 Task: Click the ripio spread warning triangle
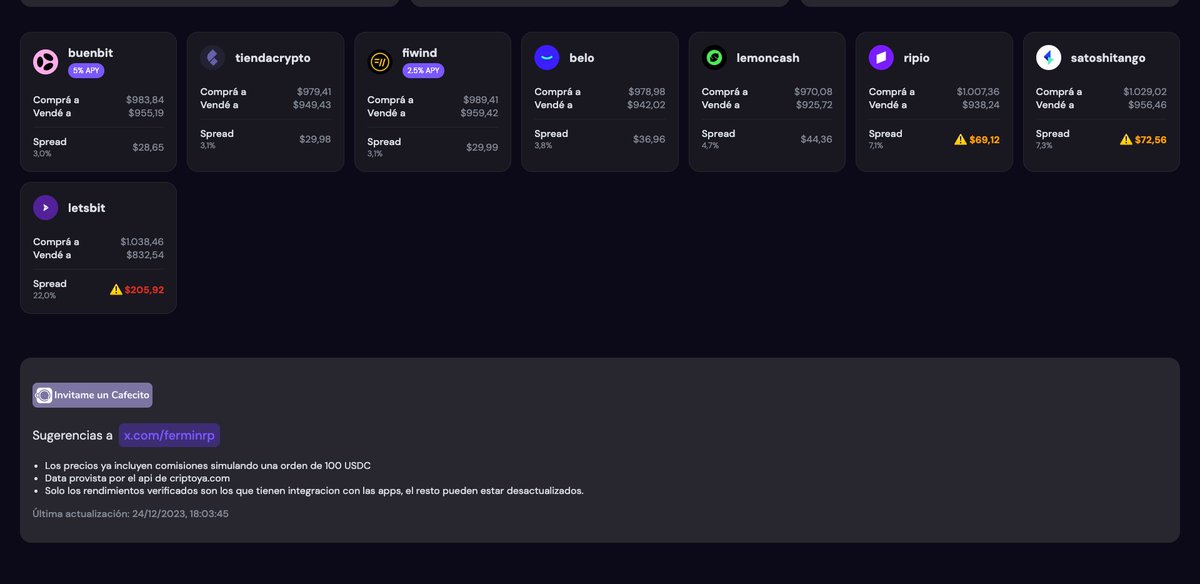960,140
